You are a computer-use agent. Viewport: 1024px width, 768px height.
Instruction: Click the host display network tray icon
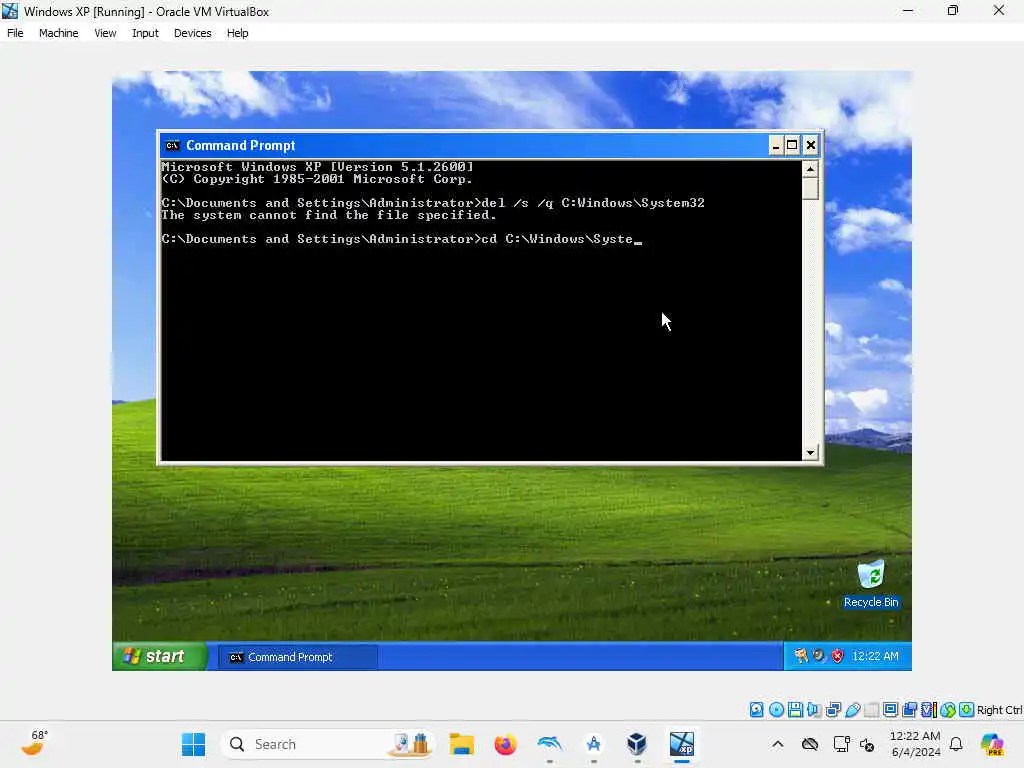tap(842, 744)
